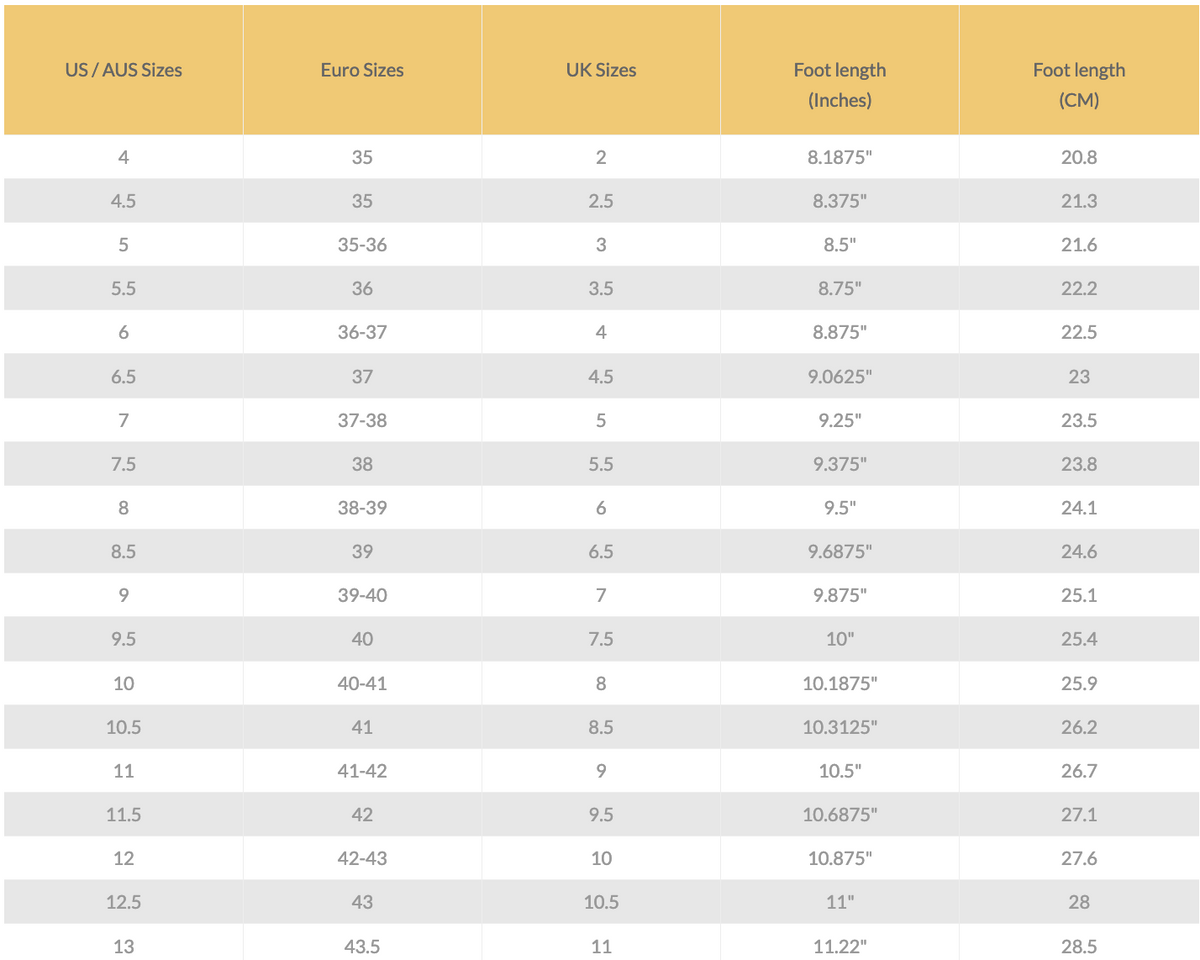Select the UK size 8.5 cell
This screenshot has height=960, width=1200.
pos(601,727)
